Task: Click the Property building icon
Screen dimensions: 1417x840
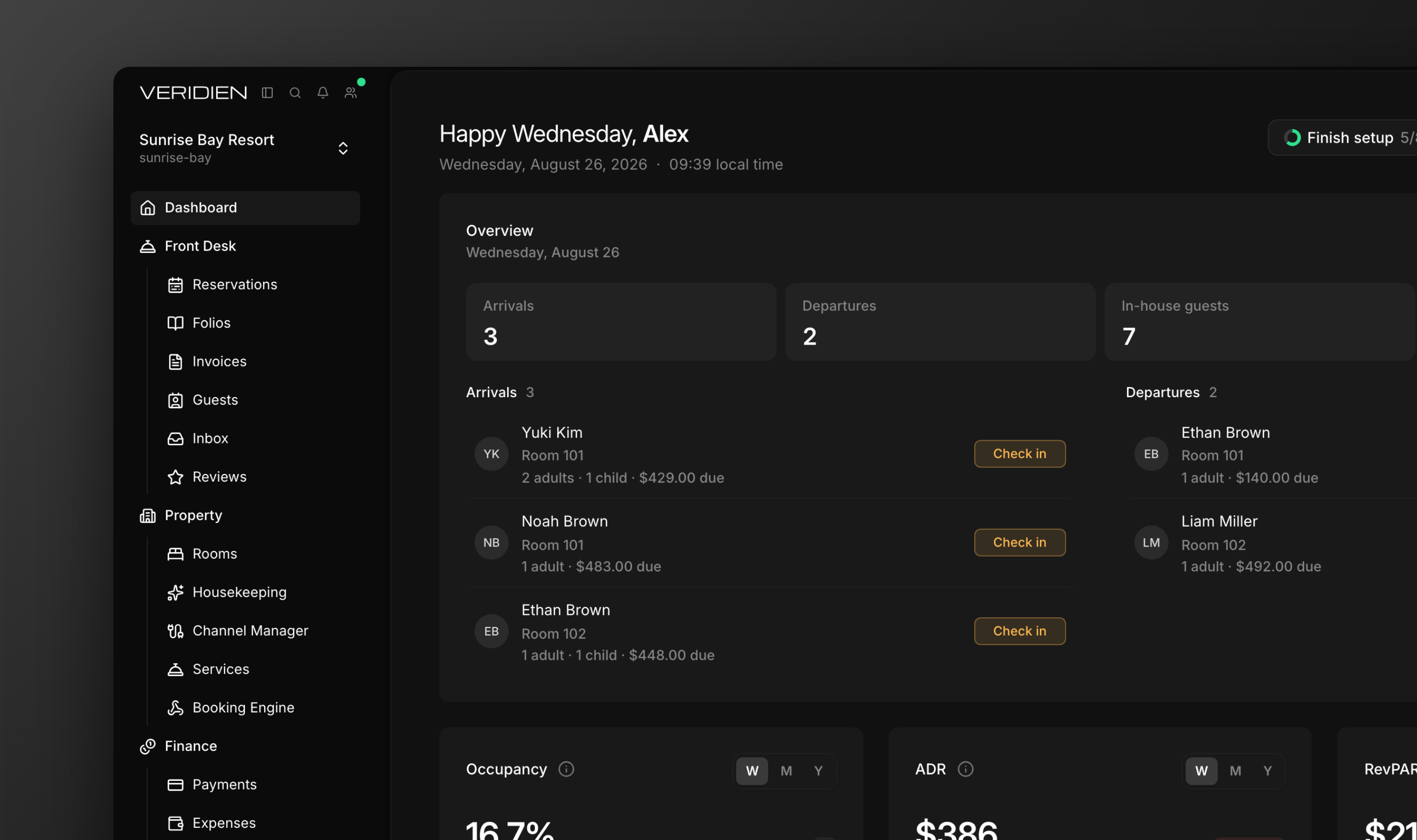Action: pyautogui.click(x=148, y=516)
